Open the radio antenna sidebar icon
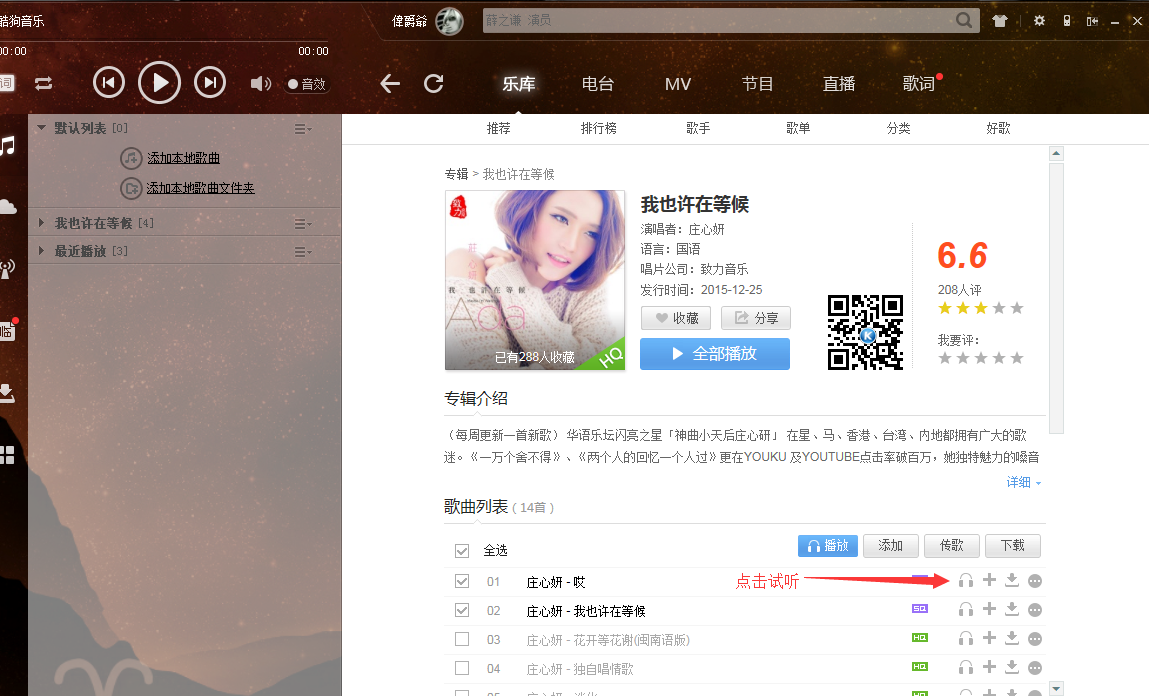Viewport: 1149px width, 696px height. [x=7, y=269]
